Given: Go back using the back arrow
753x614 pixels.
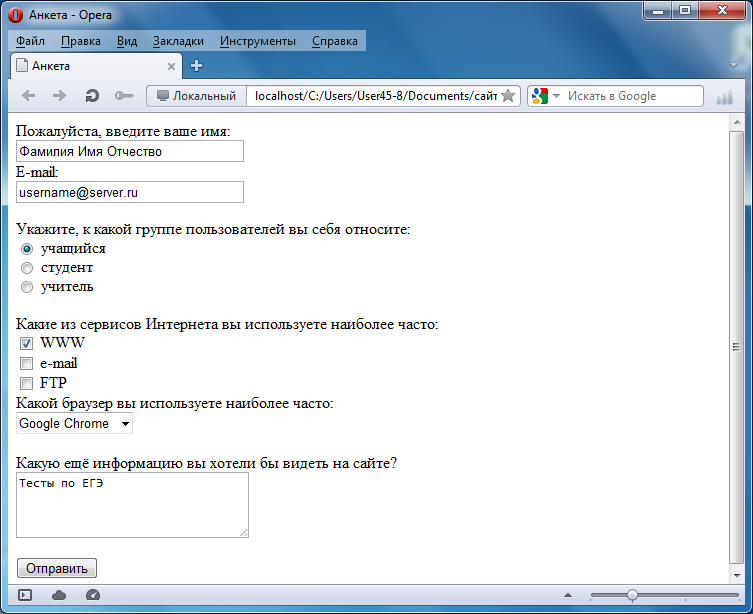Looking at the screenshot, I should (29, 96).
